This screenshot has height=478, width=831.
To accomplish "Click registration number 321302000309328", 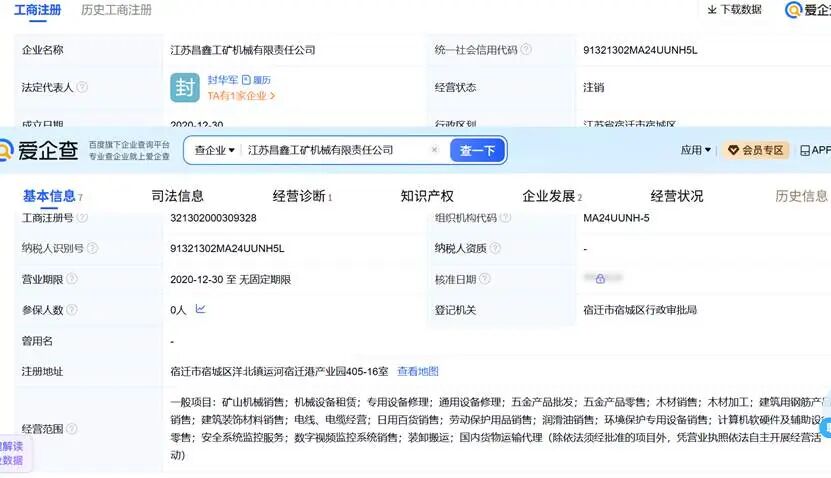I will [213, 218].
